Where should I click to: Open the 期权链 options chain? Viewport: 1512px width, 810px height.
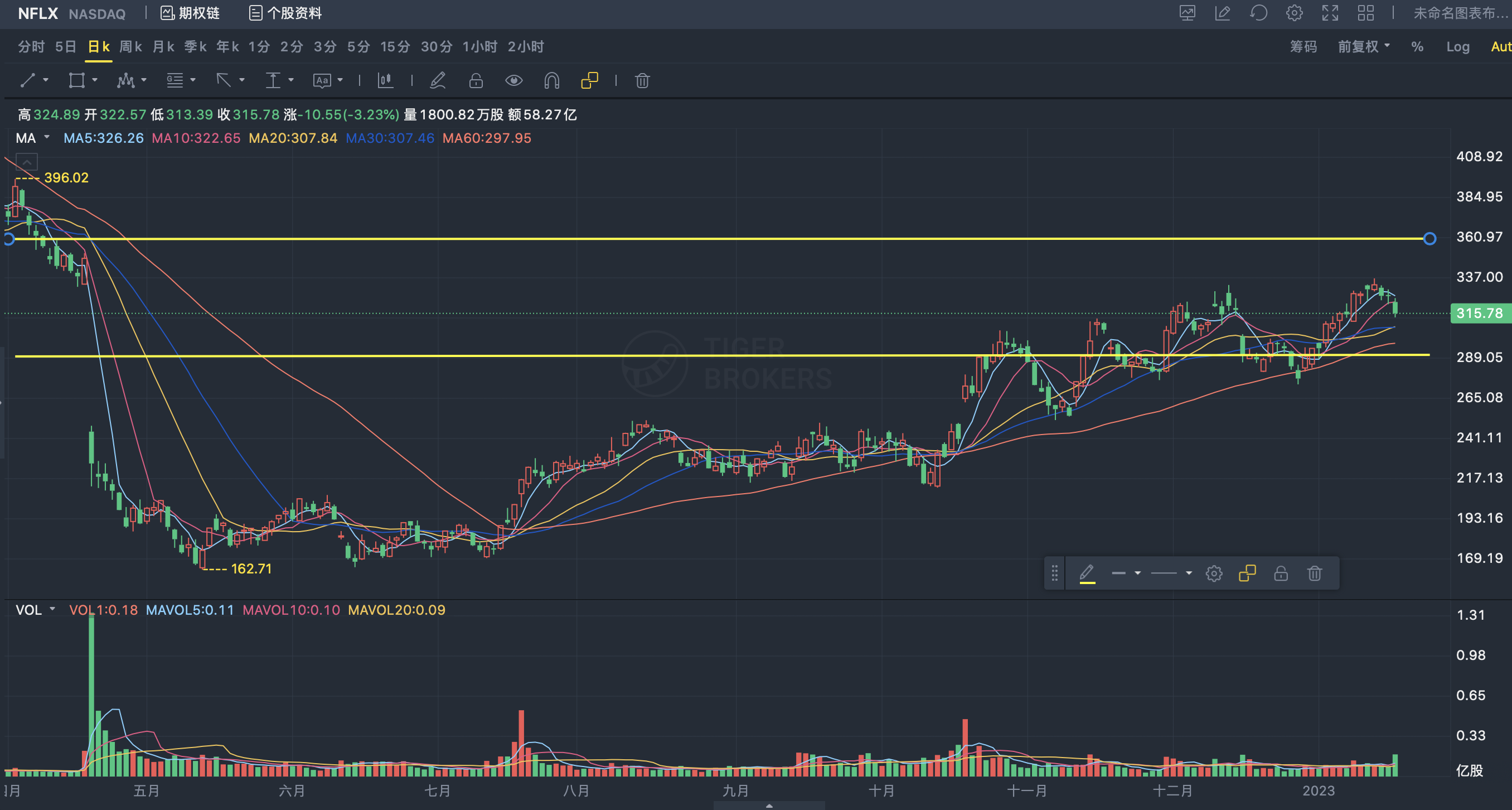pos(190,13)
